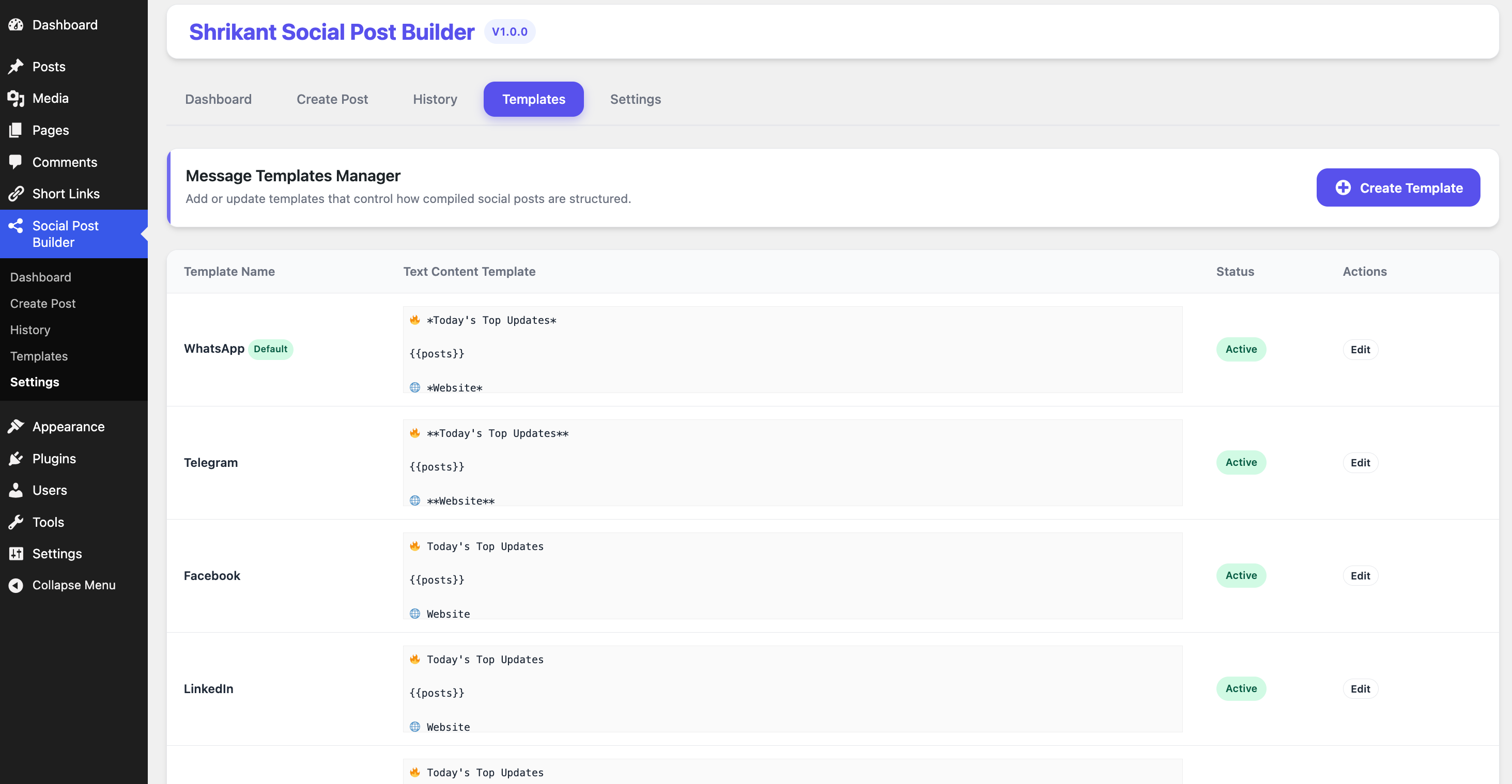This screenshot has width=1512, height=784.
Task: Open Create Post in sidebar submenu
Action: [43, 303]
